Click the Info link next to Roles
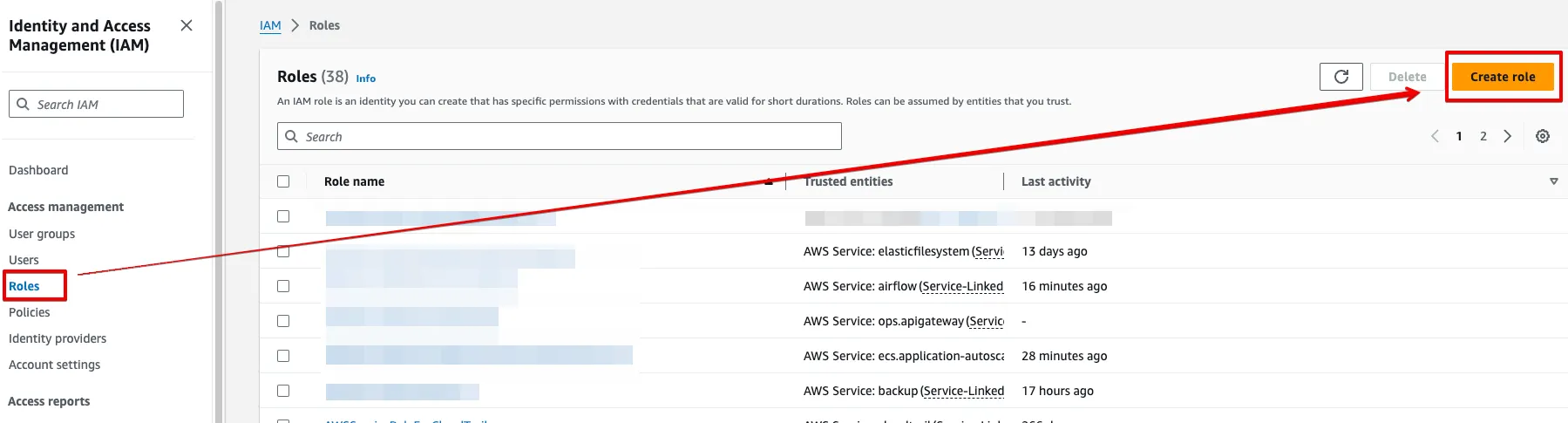 point(366,78)
